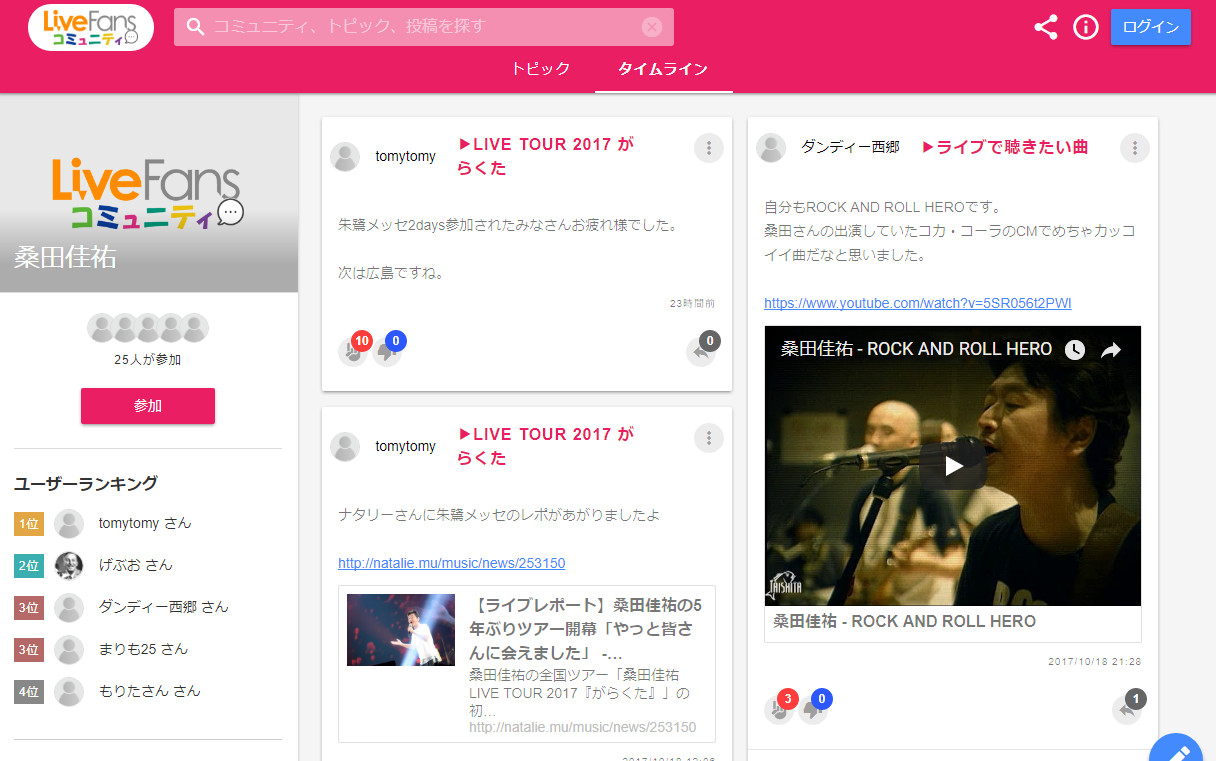Click もりたさん's avatar in user ranking

pos(69,691)
